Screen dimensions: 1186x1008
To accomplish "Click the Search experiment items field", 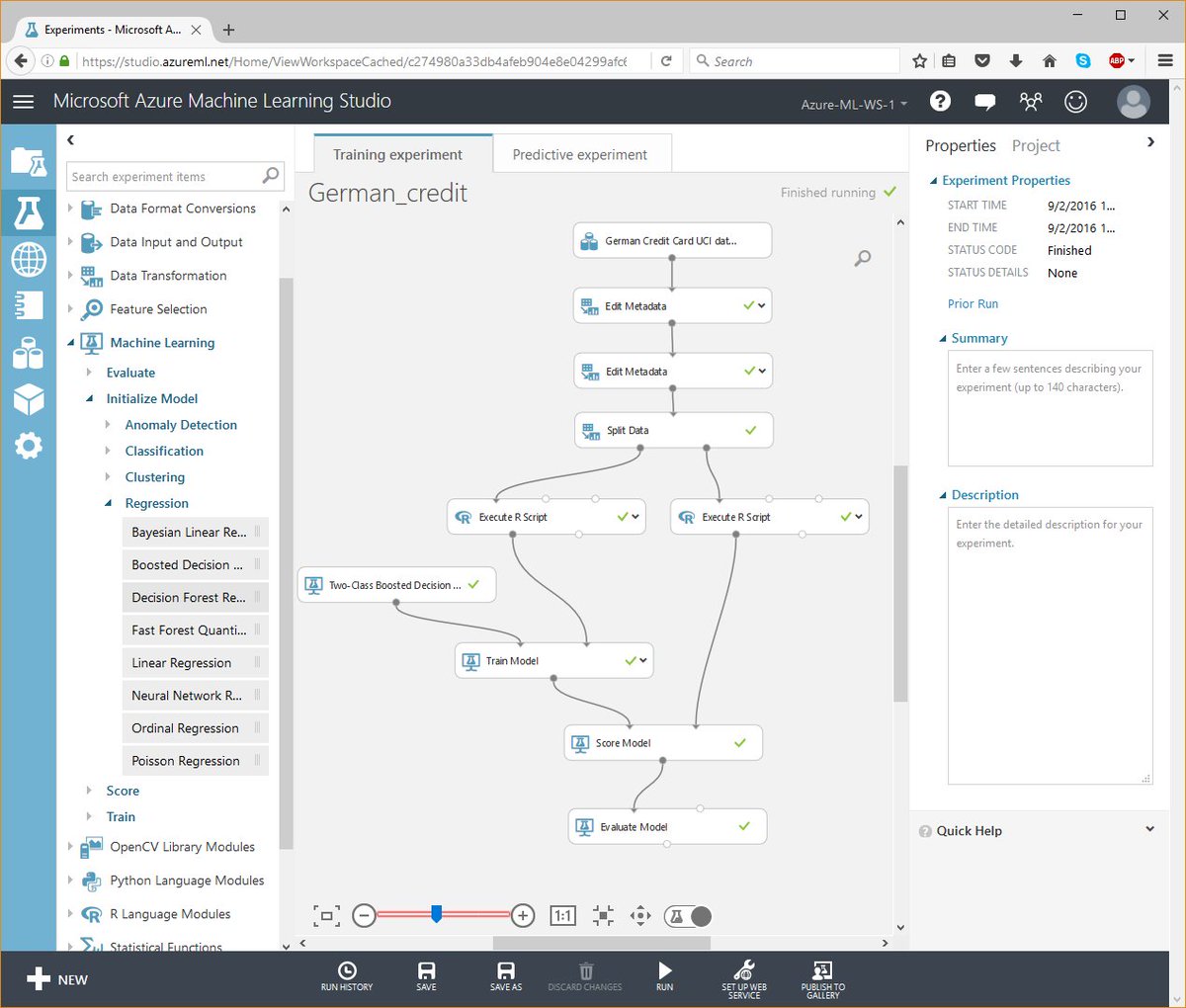I will coord(176,176).
